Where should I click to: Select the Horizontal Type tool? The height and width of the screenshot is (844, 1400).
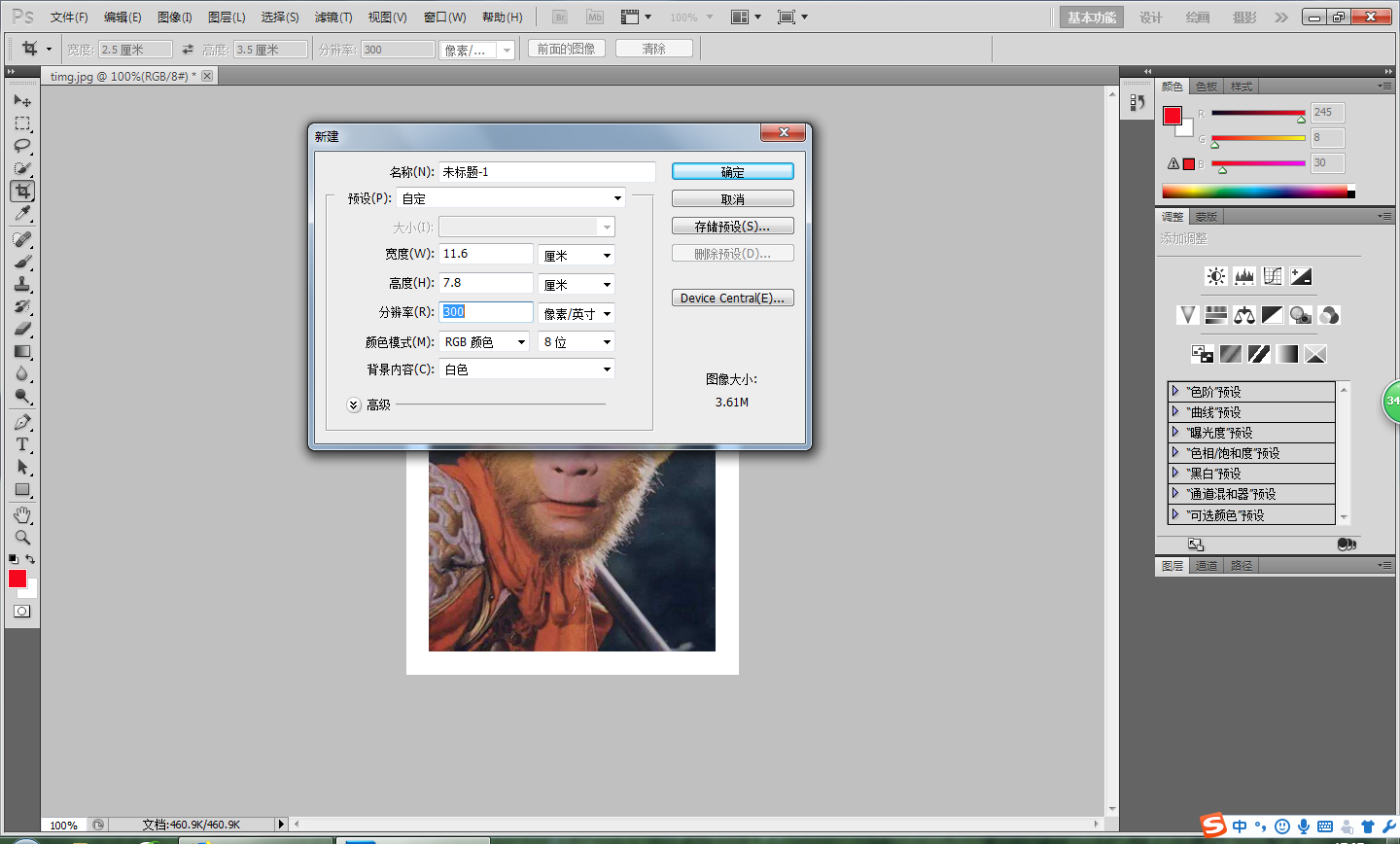pyautogui.click(x=22, y=444)
